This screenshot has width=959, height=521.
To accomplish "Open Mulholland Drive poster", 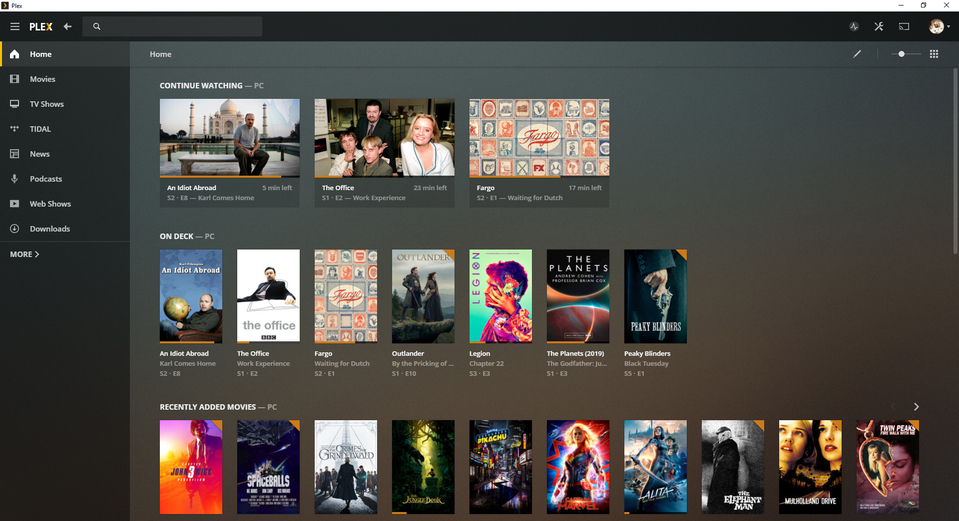I will [x=810, y=467].
